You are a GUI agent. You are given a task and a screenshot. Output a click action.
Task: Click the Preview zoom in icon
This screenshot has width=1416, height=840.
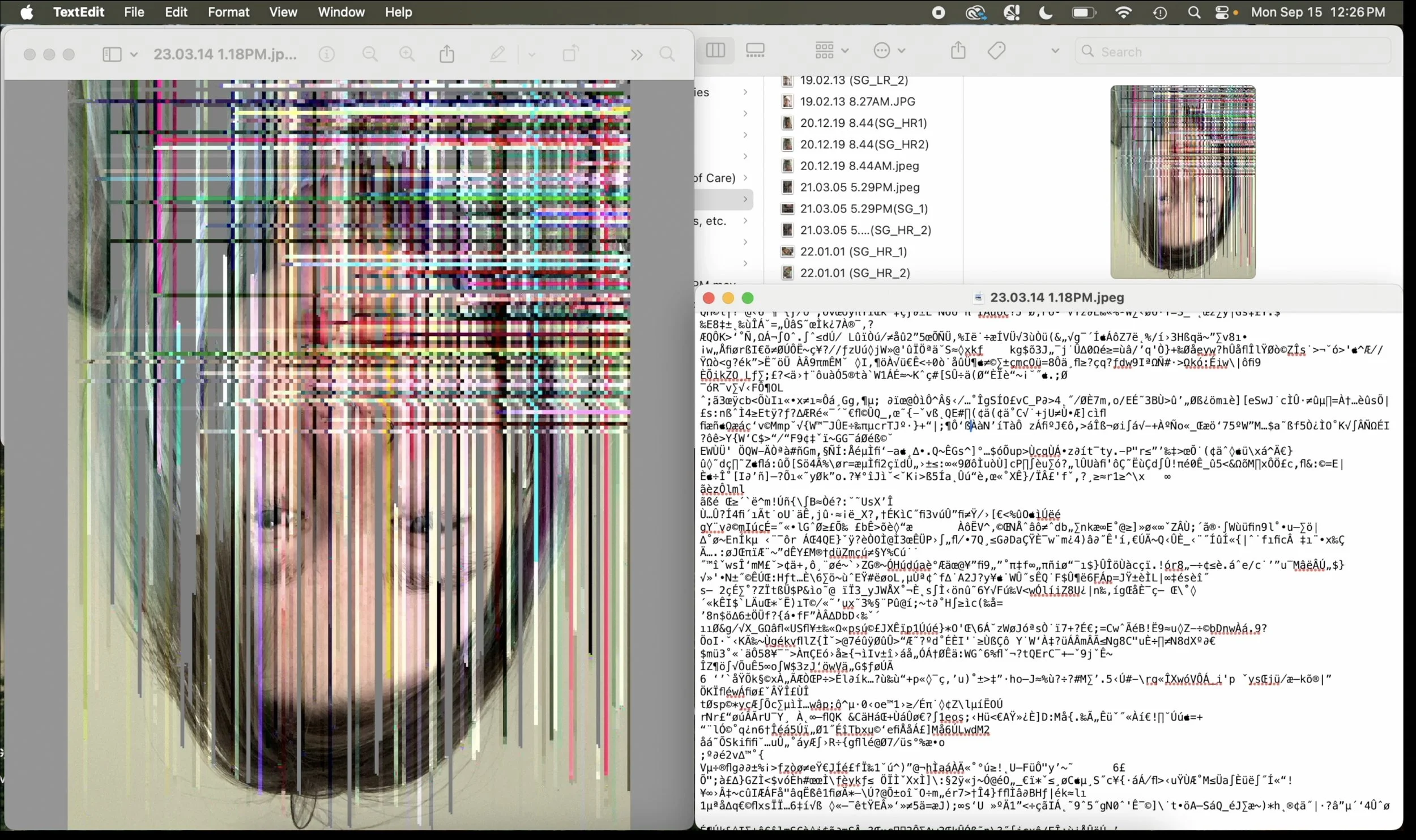click(x=407, y=54)
